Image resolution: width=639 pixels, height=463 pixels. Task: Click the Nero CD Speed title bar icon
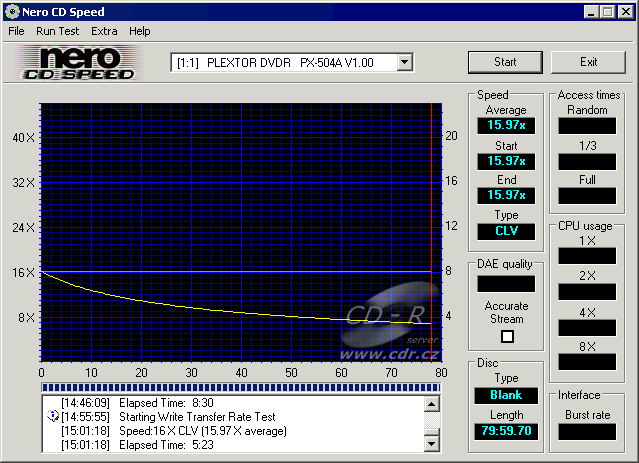click(12, 12)
